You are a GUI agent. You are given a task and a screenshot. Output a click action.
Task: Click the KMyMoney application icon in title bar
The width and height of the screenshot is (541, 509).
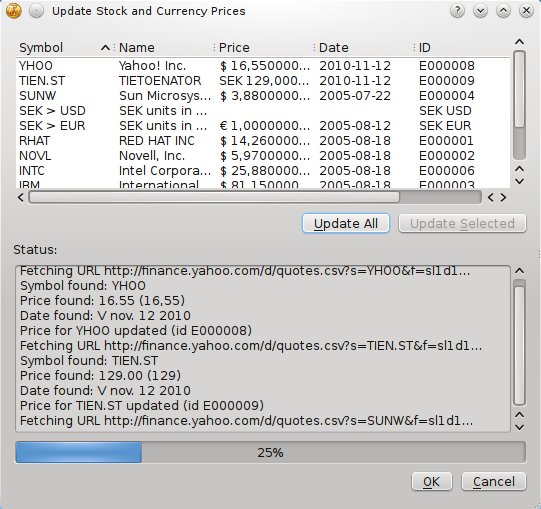coord(14,11)
